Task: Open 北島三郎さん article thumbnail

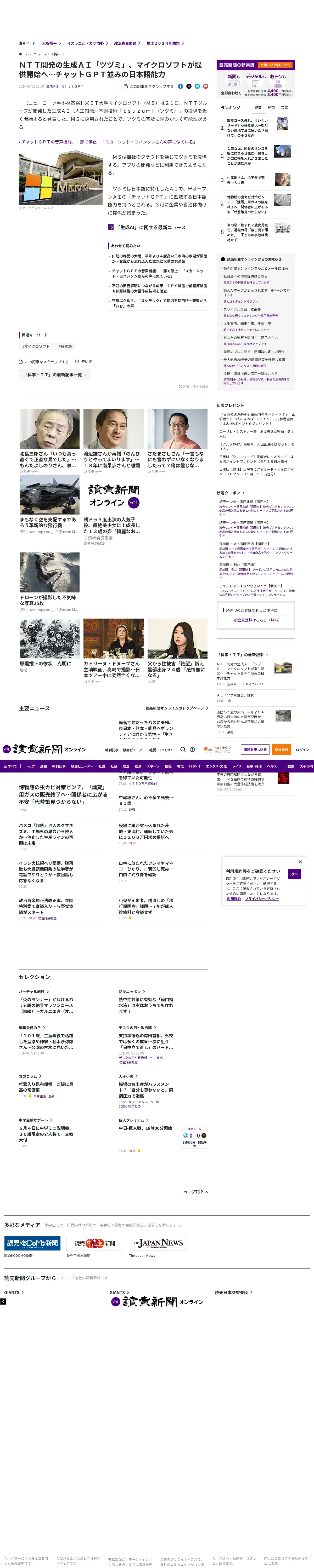Action: pos(49,429)
